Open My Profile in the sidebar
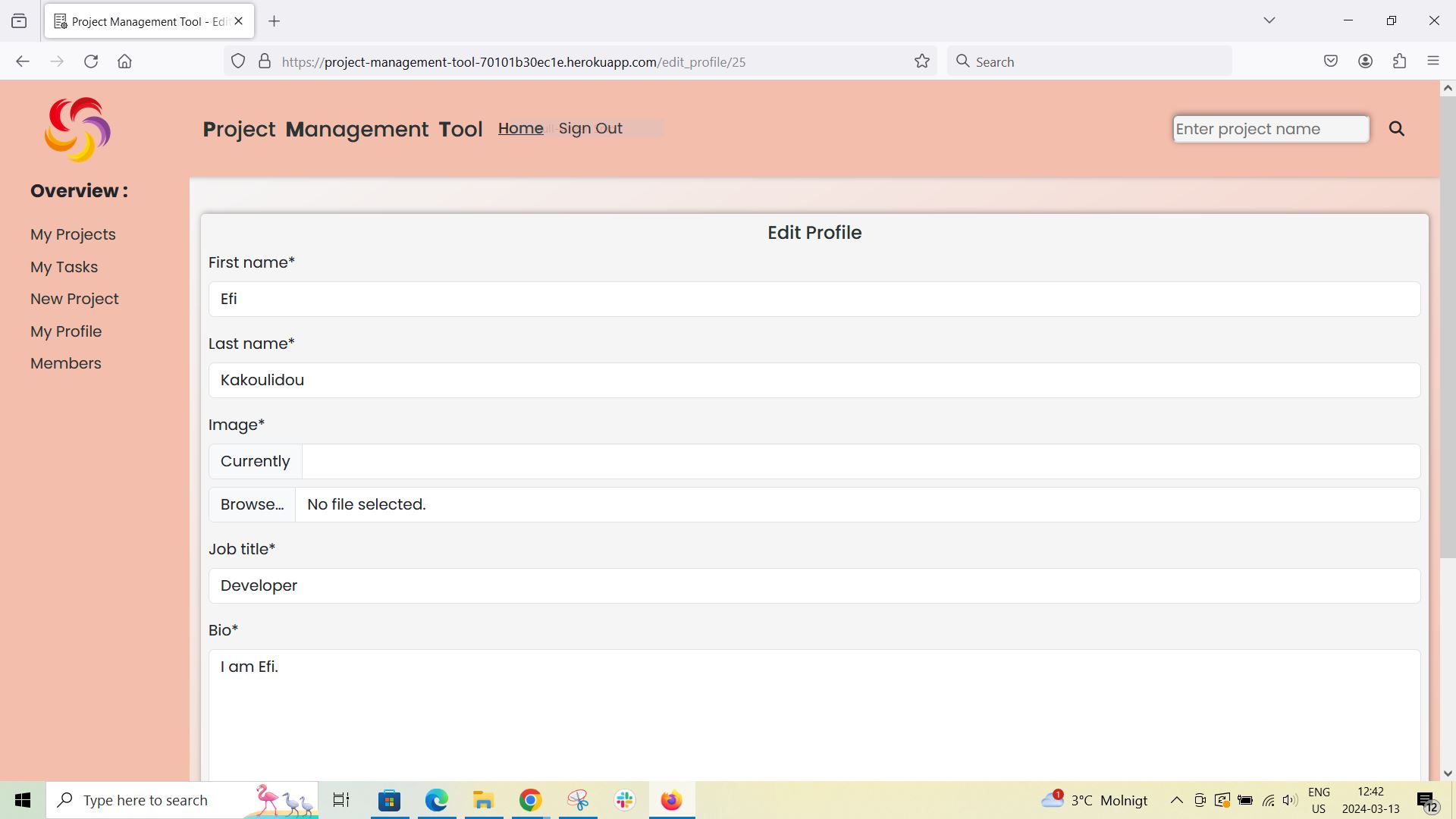Image resolution: width=1456 pixels, height=819 pixels. 66,331
